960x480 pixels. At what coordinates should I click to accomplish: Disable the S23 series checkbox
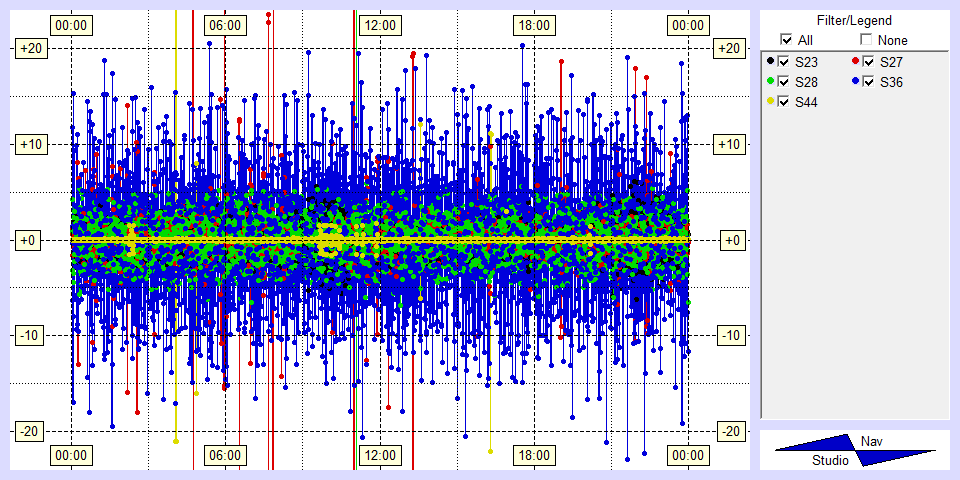click(x=784, y=62)
